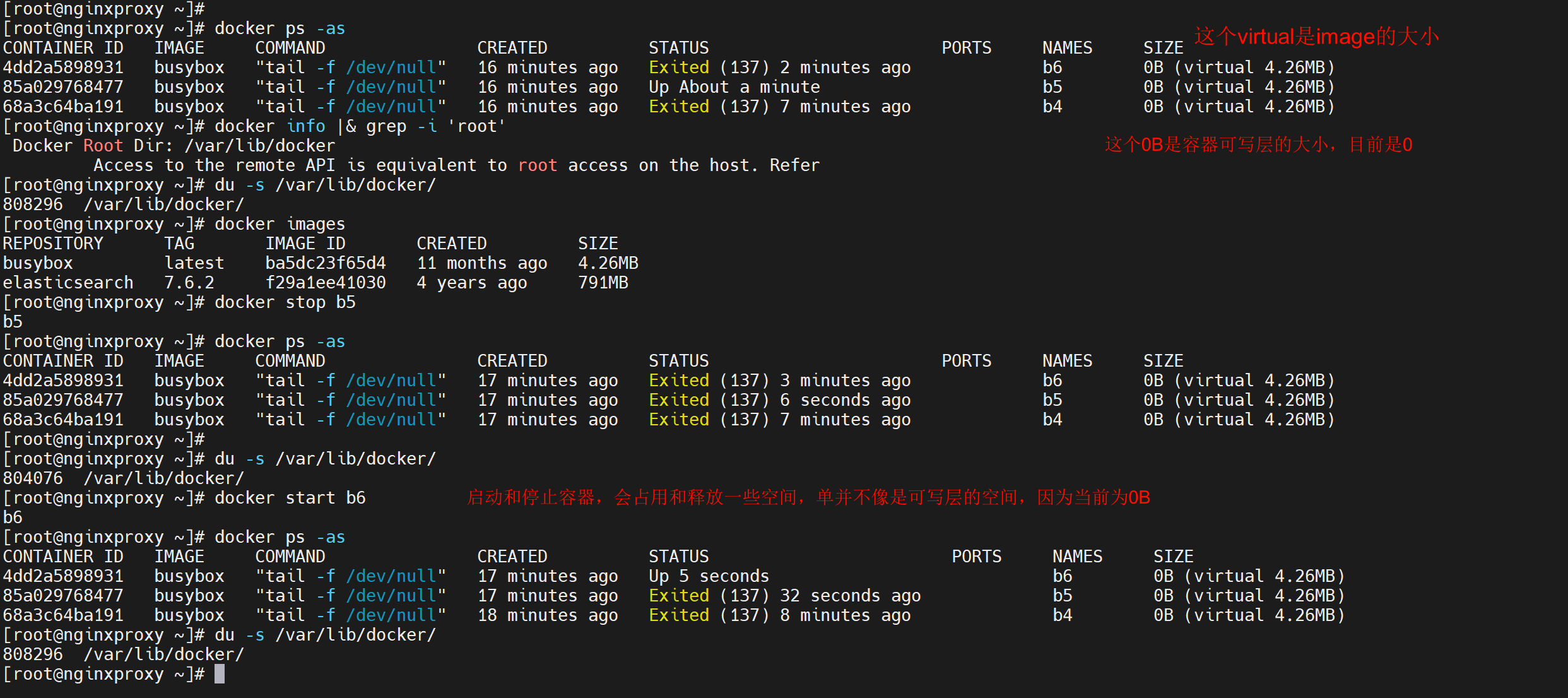Image resolution: width=1568 pixels, height=698 pixels.
Task: Click container ID 4dd2a5898931 in first listing
Action: pos(63,68)
